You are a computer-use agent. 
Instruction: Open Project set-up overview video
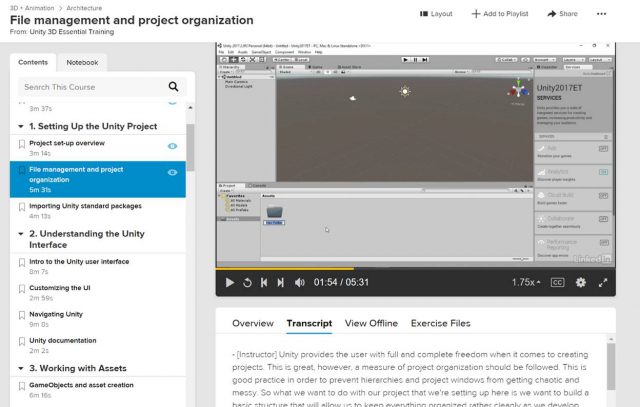pos(67,143)
